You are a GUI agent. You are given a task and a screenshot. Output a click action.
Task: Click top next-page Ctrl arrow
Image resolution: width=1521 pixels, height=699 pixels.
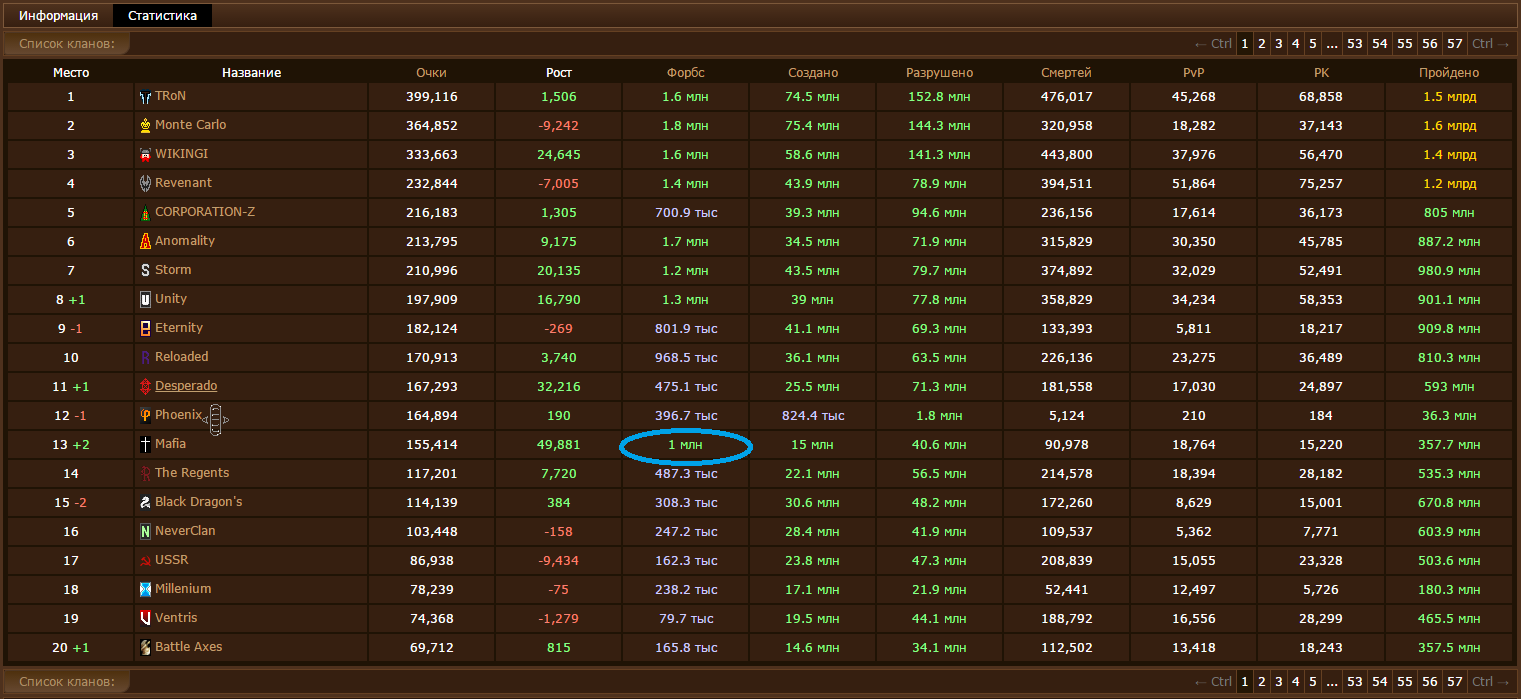[x=1490, y=43]
